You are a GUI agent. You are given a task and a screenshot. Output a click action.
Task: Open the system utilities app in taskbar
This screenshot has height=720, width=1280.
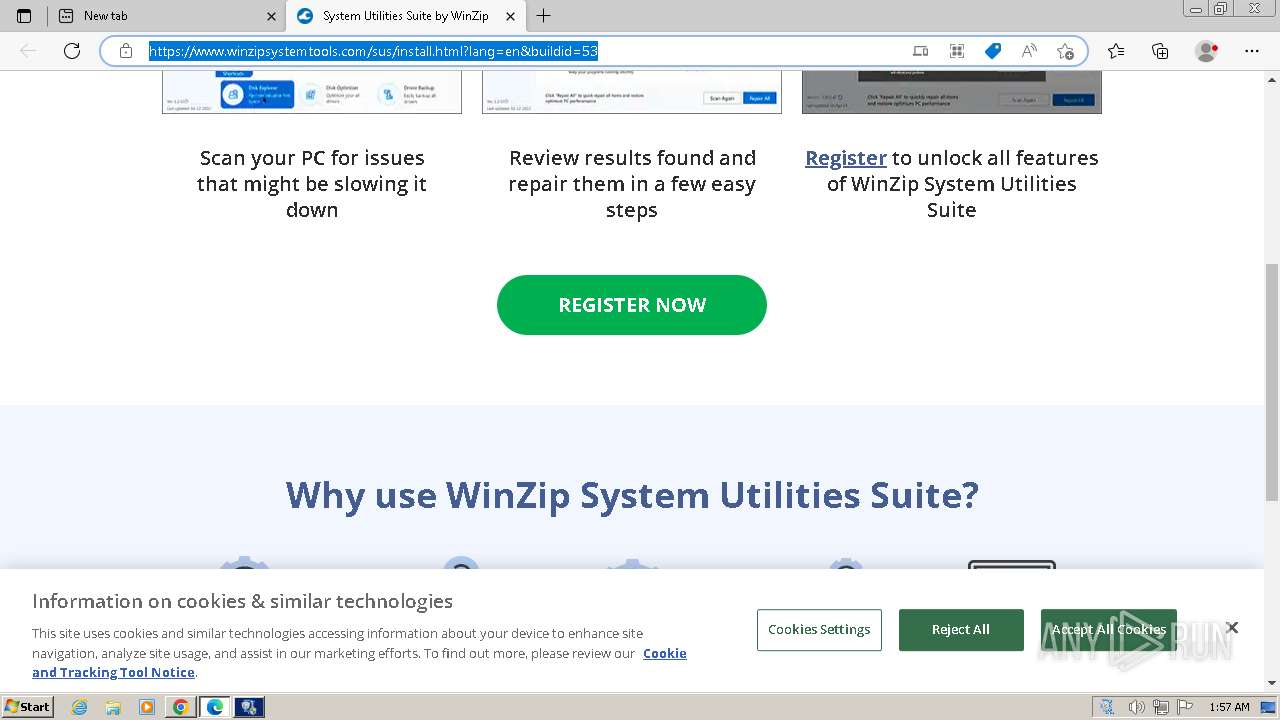point(249,707)
